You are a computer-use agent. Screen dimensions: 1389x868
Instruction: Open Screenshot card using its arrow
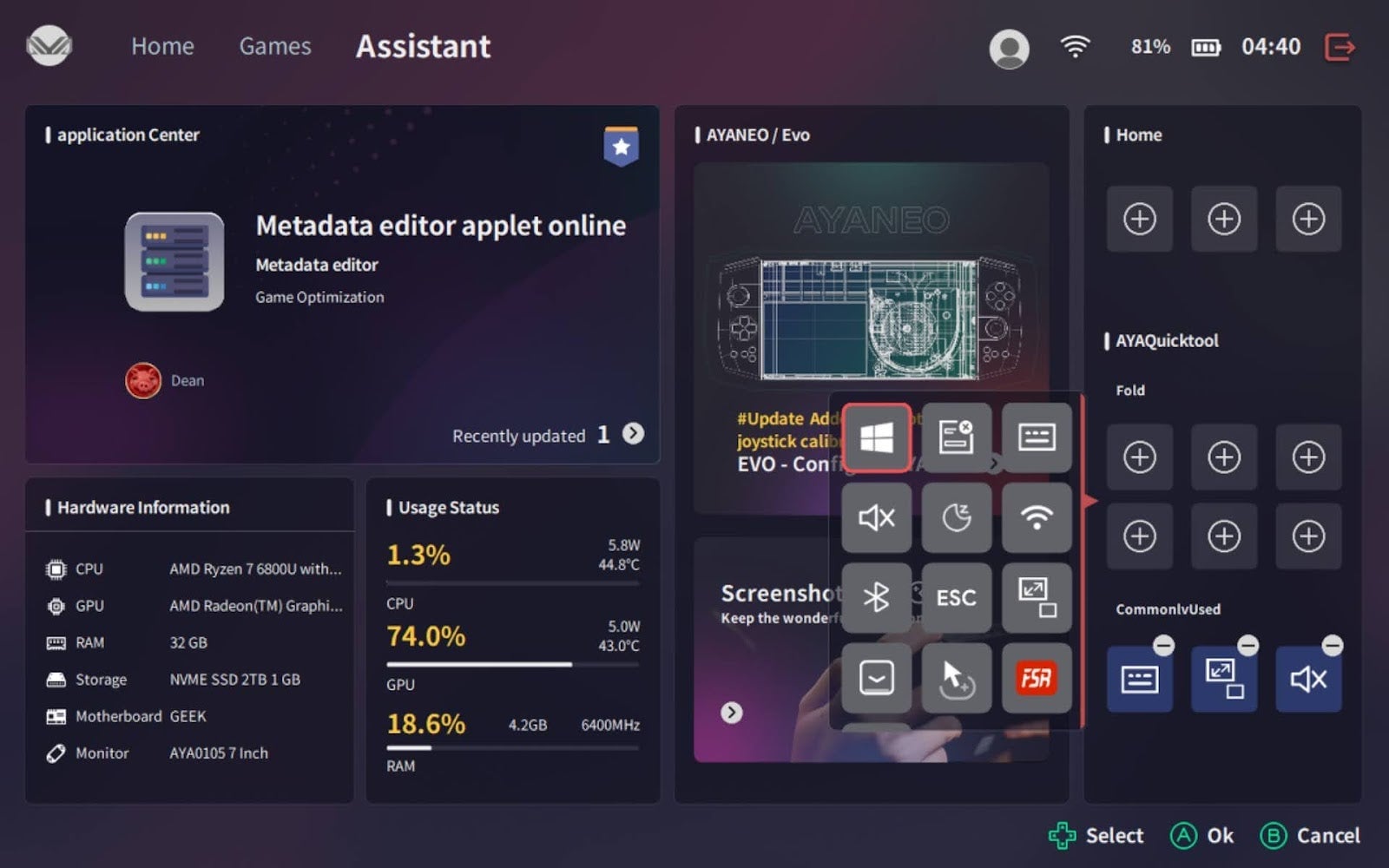pos(732,713)
